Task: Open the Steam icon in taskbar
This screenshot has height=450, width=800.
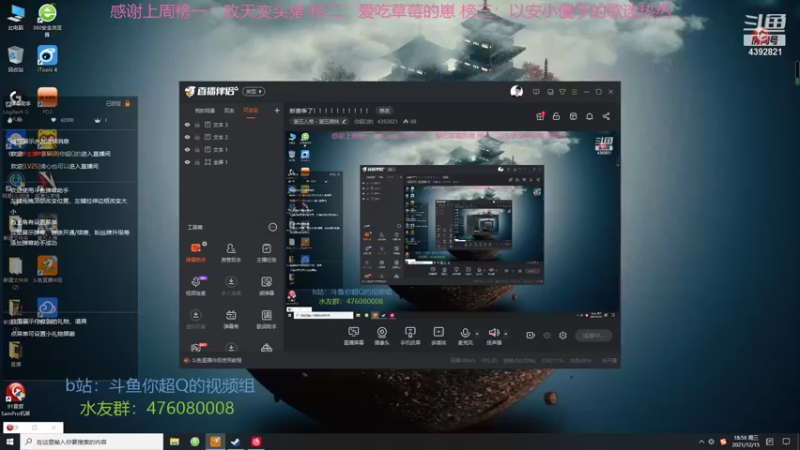Action: [x=235, y=441]
